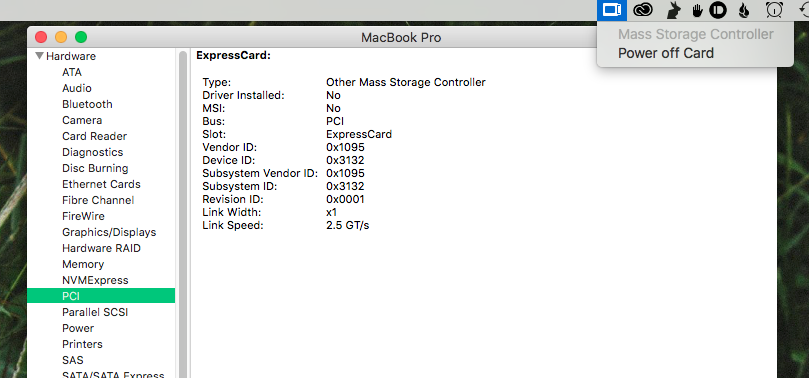
Task: Open the circular D icon in menu bar
Action: tap(718, 10)
